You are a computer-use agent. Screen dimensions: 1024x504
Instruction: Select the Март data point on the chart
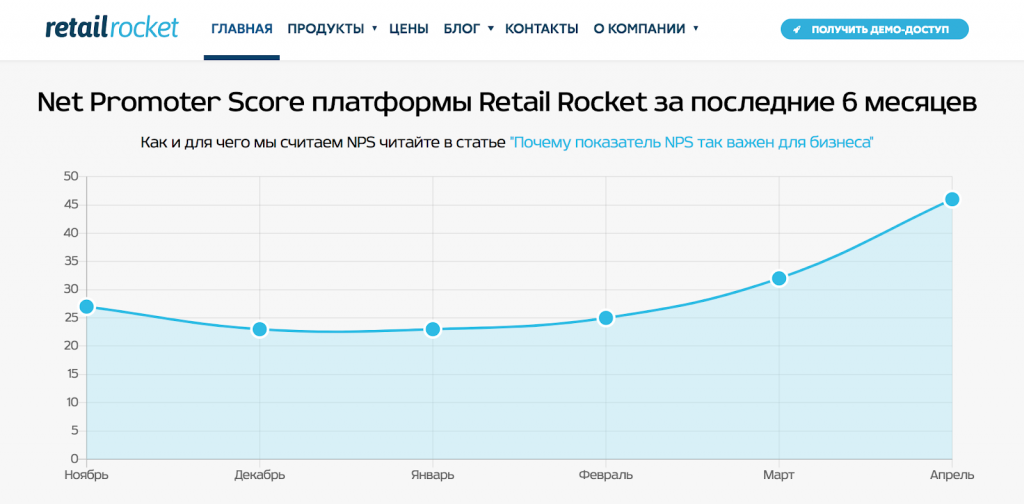tap(778, 279)
